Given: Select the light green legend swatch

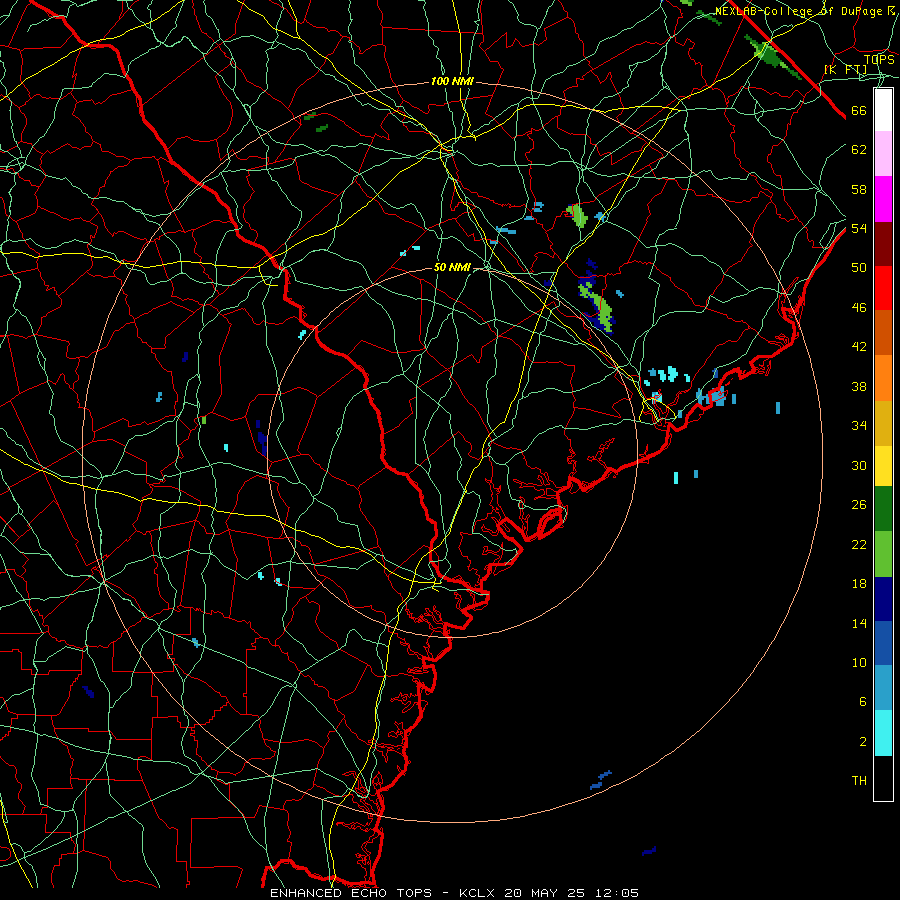Looking at the screenshot, I should [883, 554].
